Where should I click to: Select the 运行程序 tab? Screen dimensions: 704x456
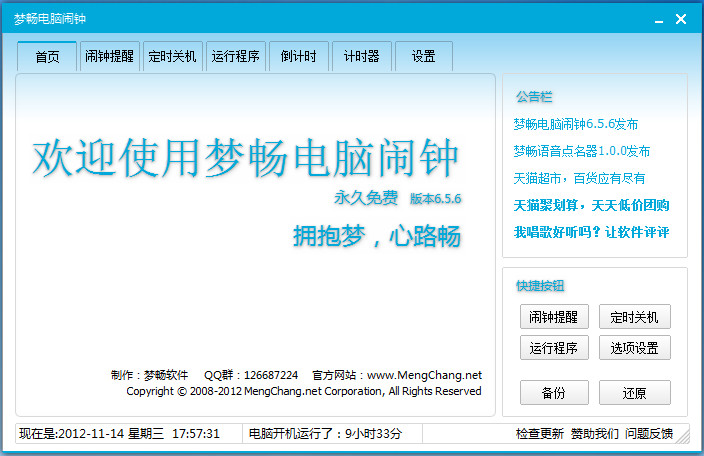point(236,57)
